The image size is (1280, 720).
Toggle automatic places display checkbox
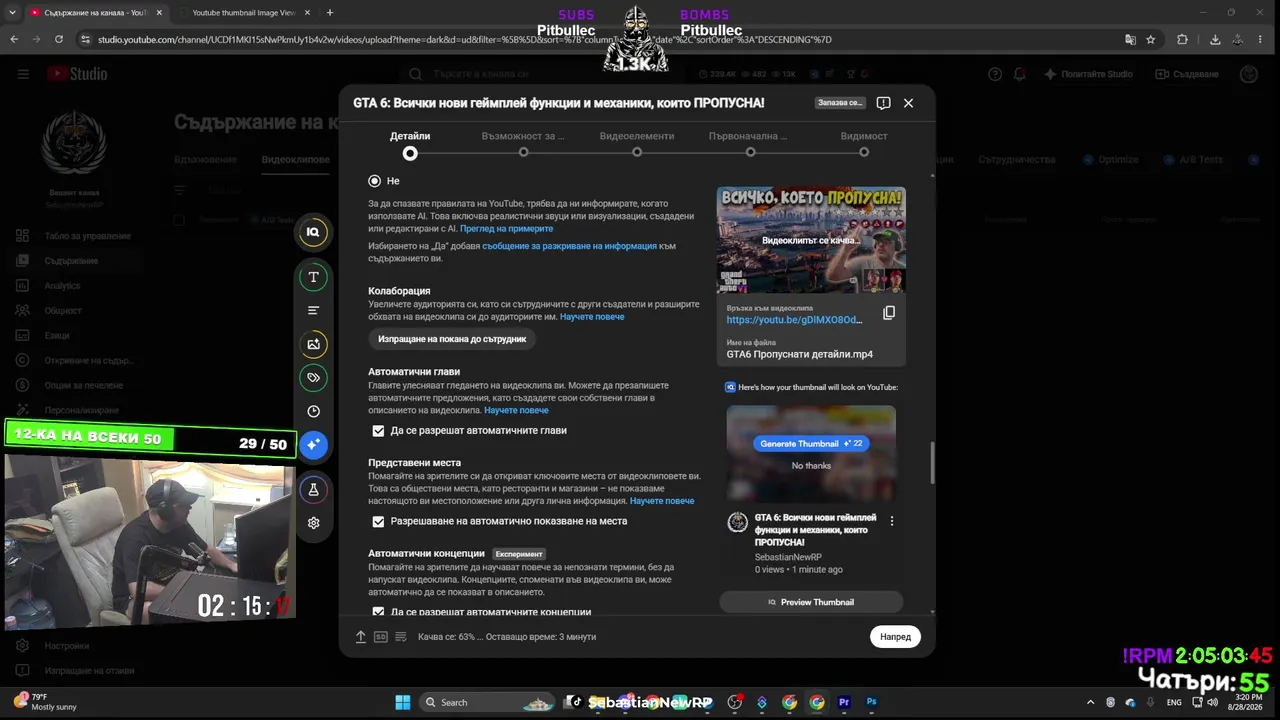[378, 522]
